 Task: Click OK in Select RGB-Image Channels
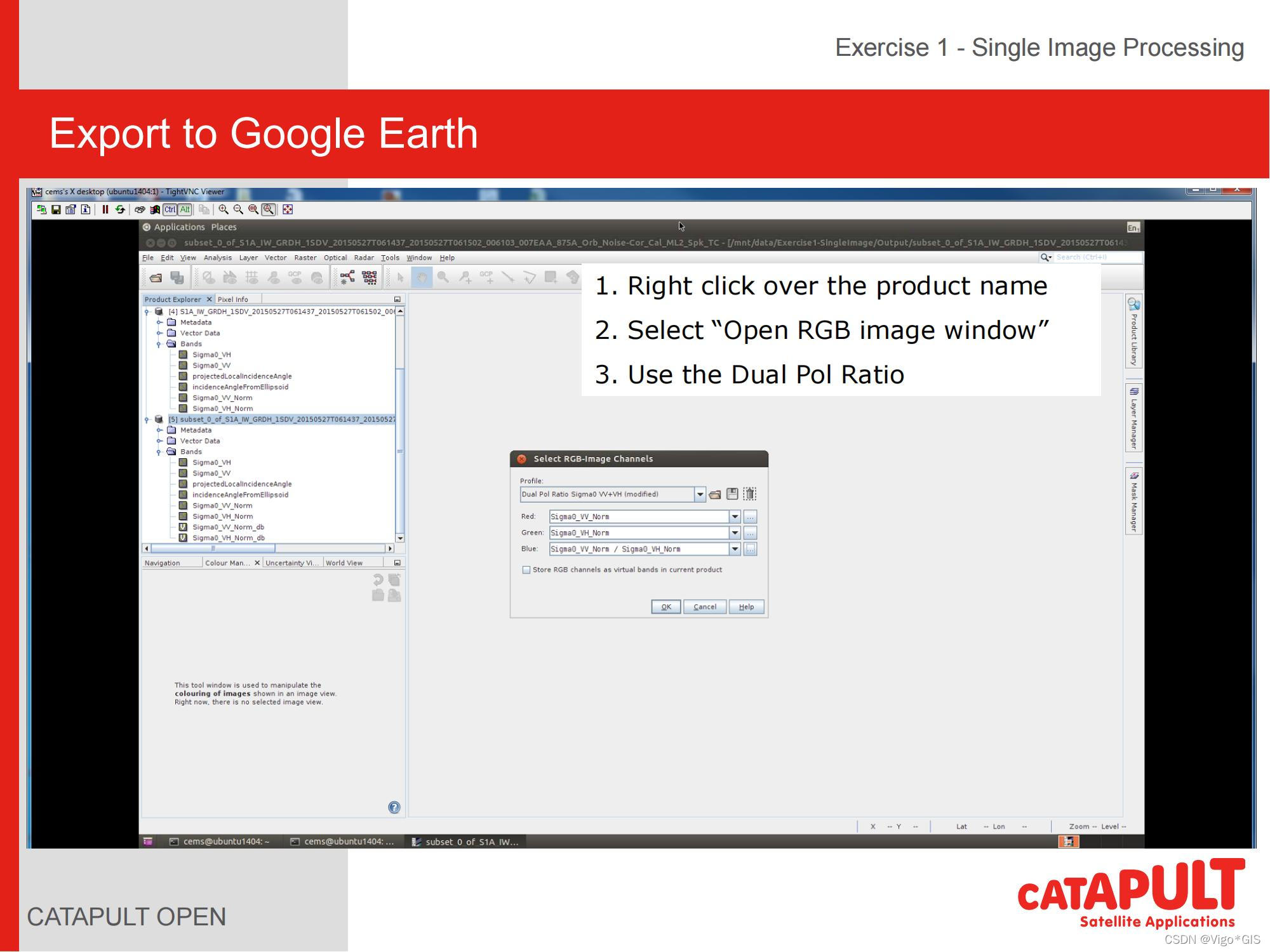point(666,607)
